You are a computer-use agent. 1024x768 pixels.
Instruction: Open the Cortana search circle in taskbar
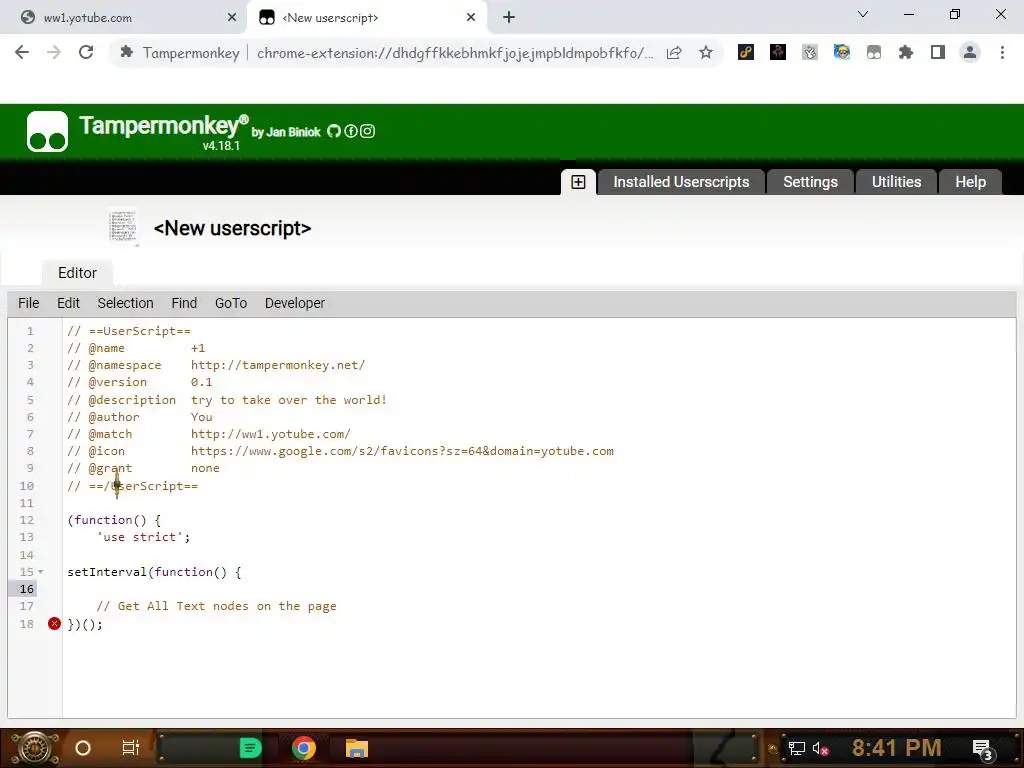point(83,748)
